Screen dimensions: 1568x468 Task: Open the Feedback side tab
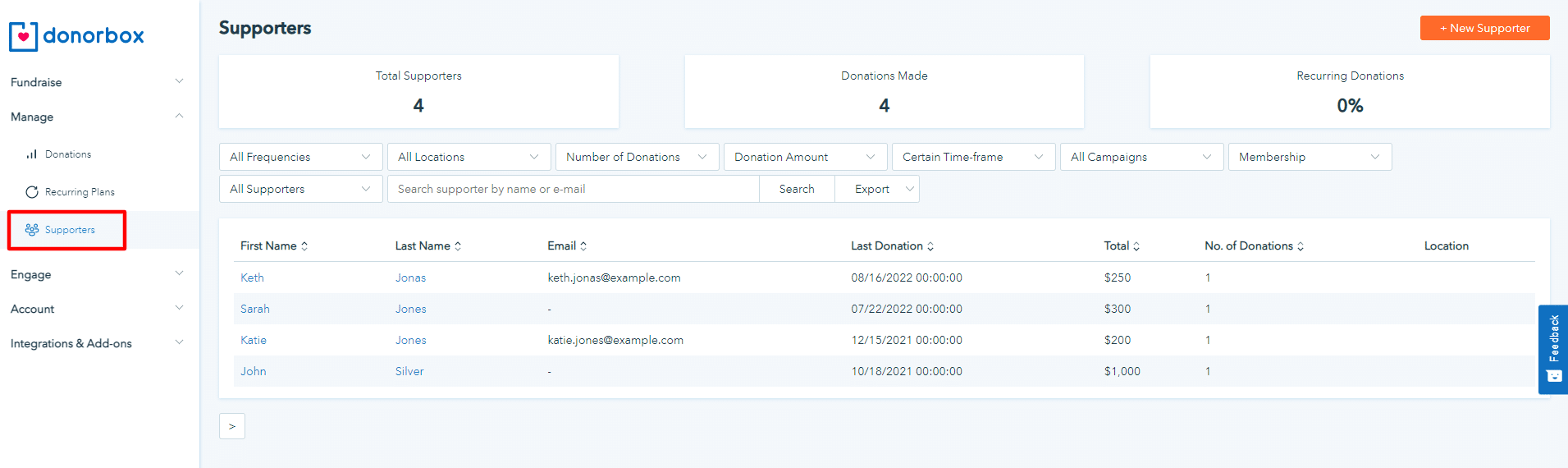(1552, 349)
